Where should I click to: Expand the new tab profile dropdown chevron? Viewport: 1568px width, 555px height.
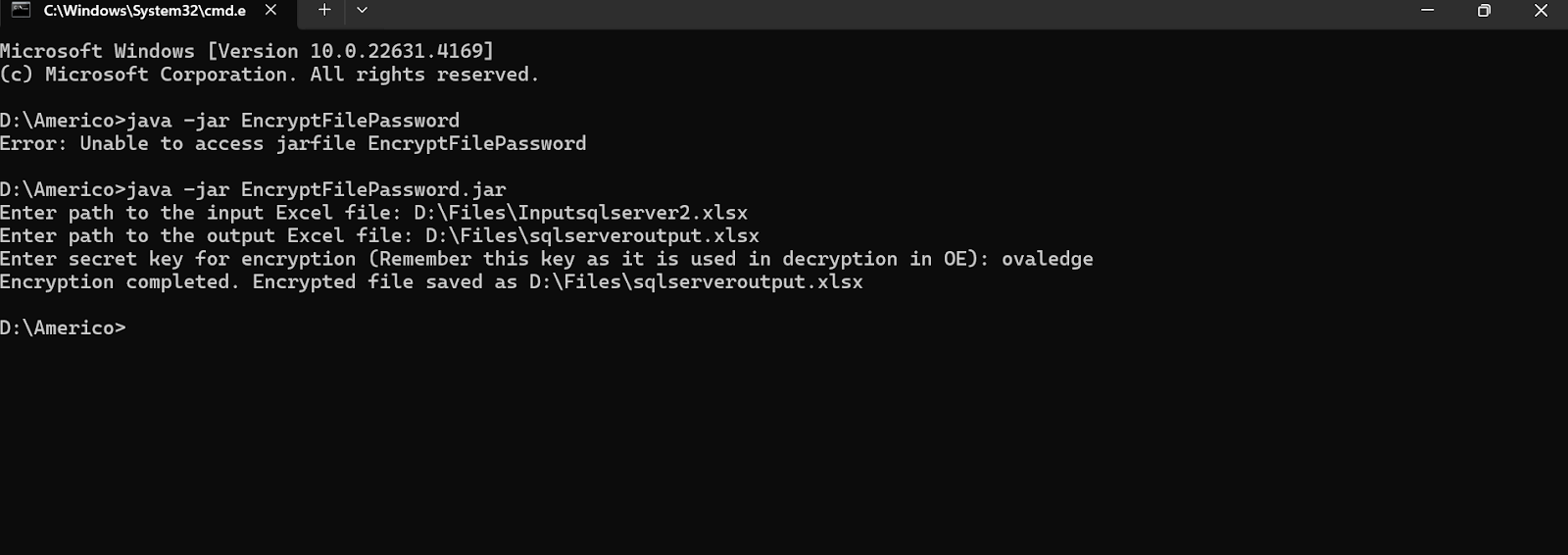[362, 11]
